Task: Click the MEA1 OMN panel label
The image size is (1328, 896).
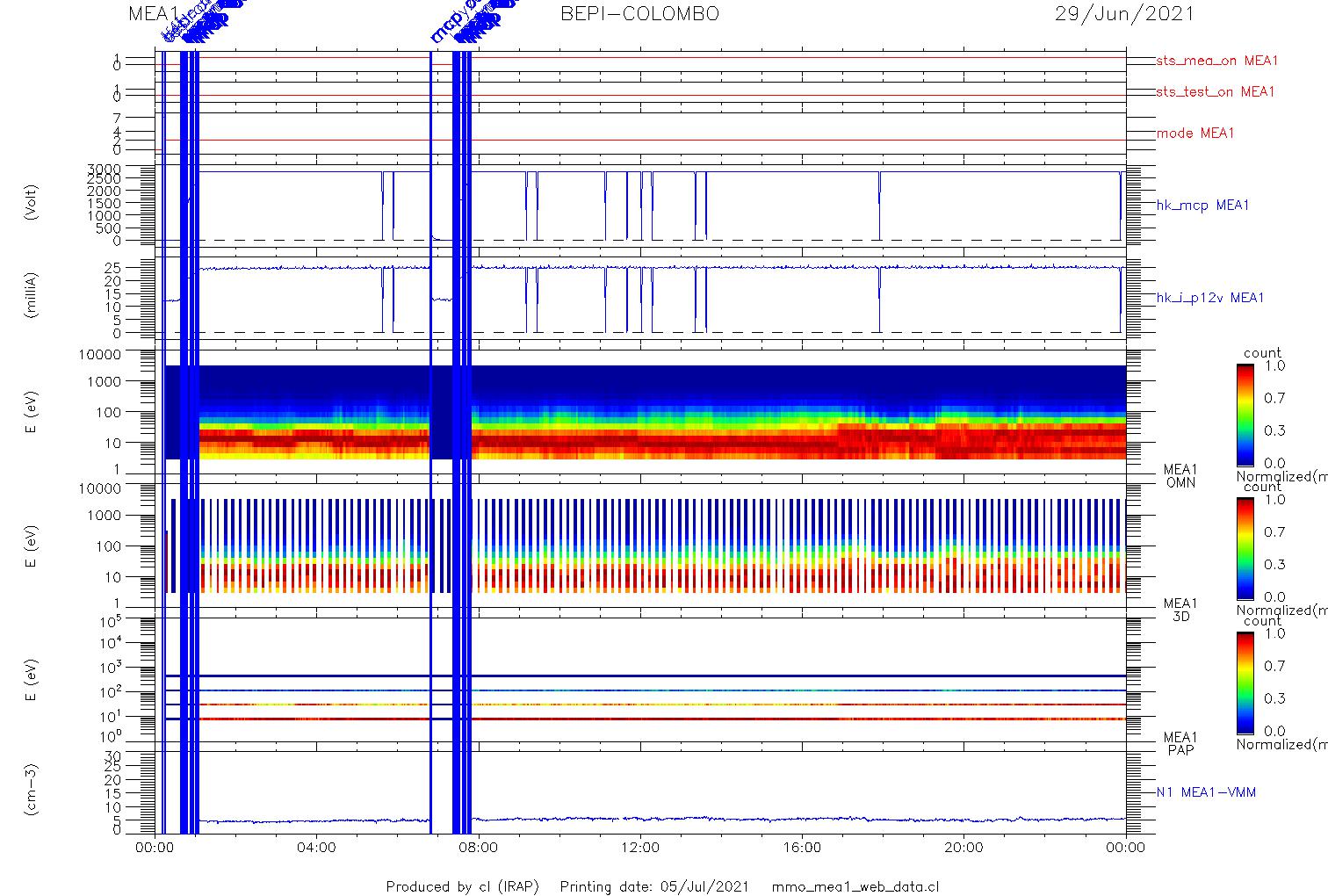Action: click(x=1180, y=476)
